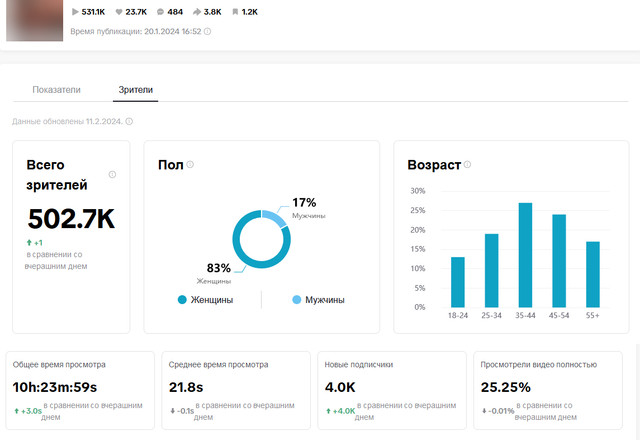The image size is (640, 440).
Task: Switch to the Показатели tab
Action: pyautogui.click(x=56, y=90)
